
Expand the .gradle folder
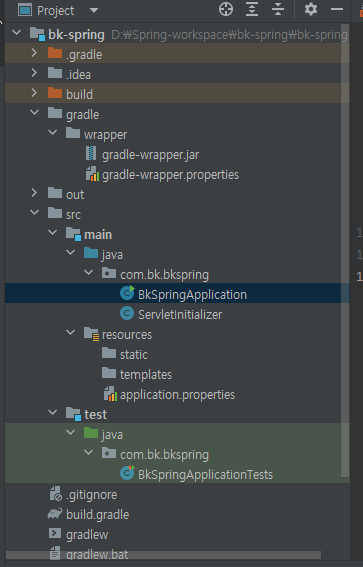pos(34,53)
